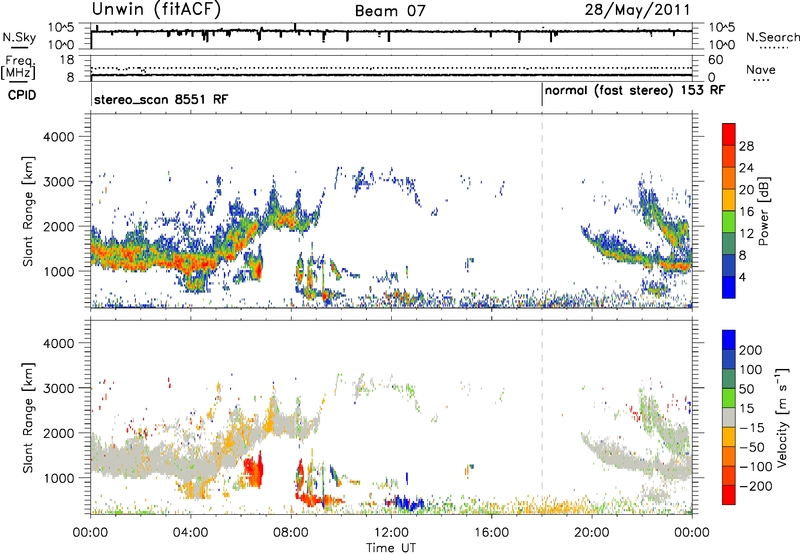This screenshot has height=554, width=800.
Task: Click the 'Beam 07' label
Action: tap(390, 11)
